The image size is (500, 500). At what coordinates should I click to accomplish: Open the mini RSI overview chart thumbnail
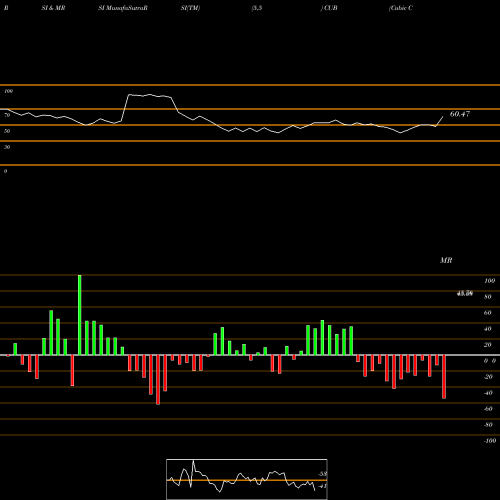pyautogui.click(x=247, y=479)
